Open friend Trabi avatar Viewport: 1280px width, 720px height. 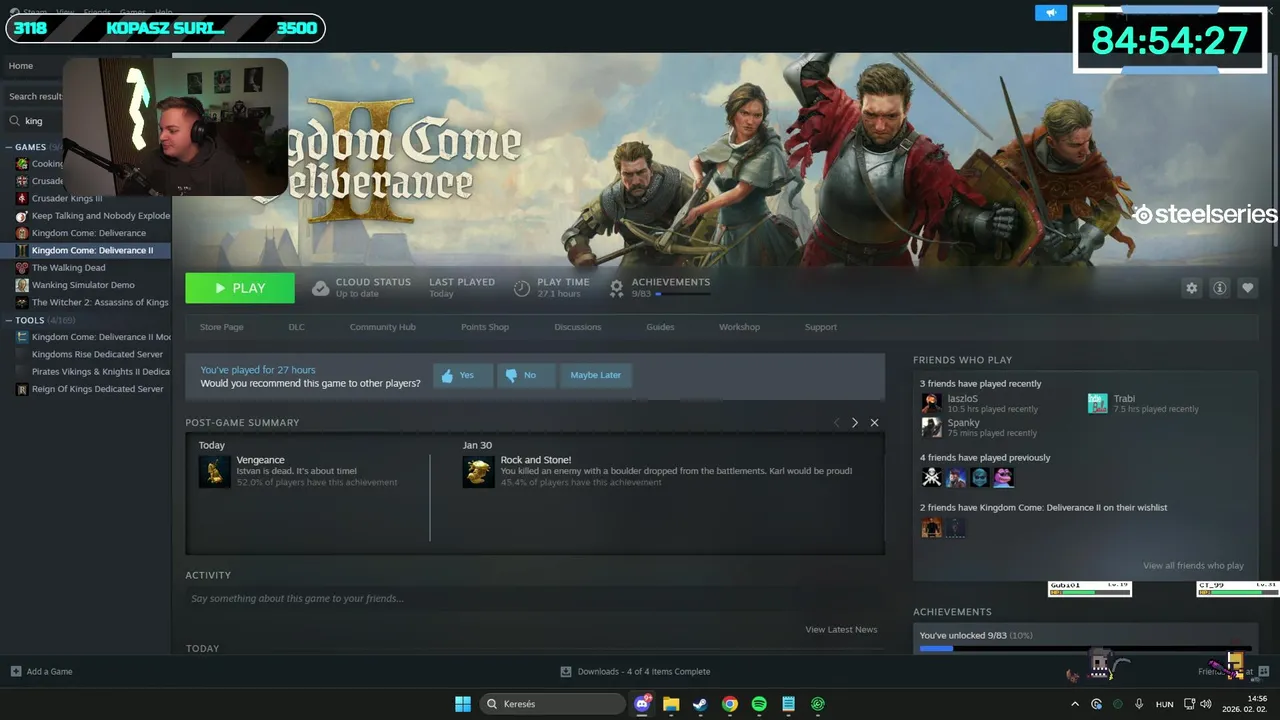pos(1098,403)
